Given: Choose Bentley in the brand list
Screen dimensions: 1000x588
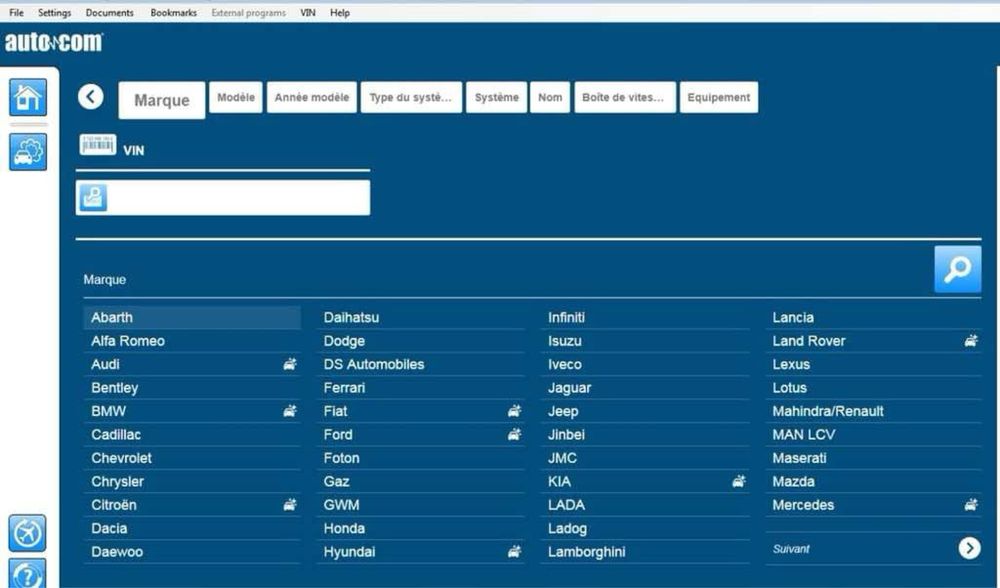Looking at the screenshot, I should coord(192,388).
